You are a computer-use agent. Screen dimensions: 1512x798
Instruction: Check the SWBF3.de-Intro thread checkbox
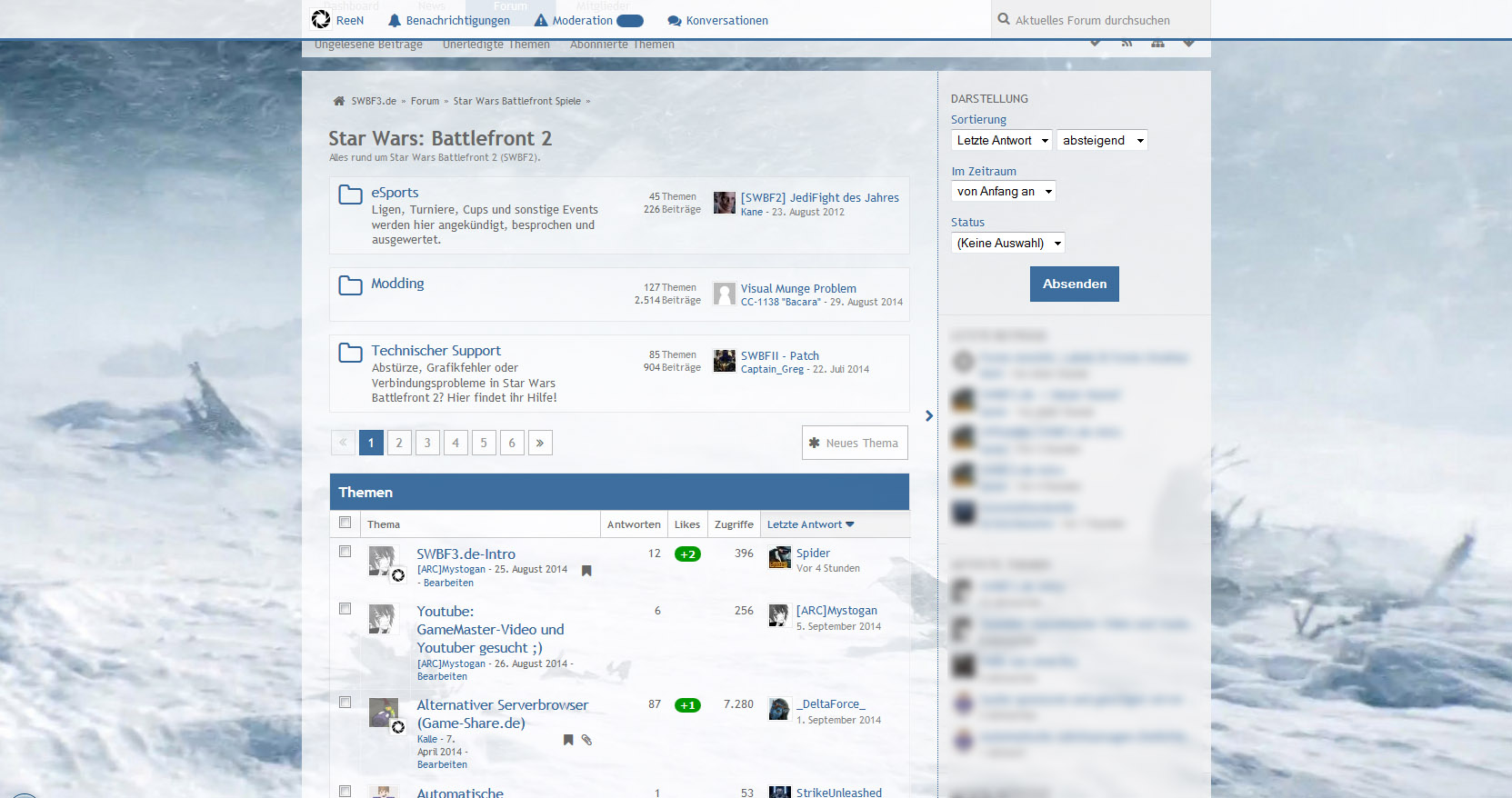[x=345, y=551]
